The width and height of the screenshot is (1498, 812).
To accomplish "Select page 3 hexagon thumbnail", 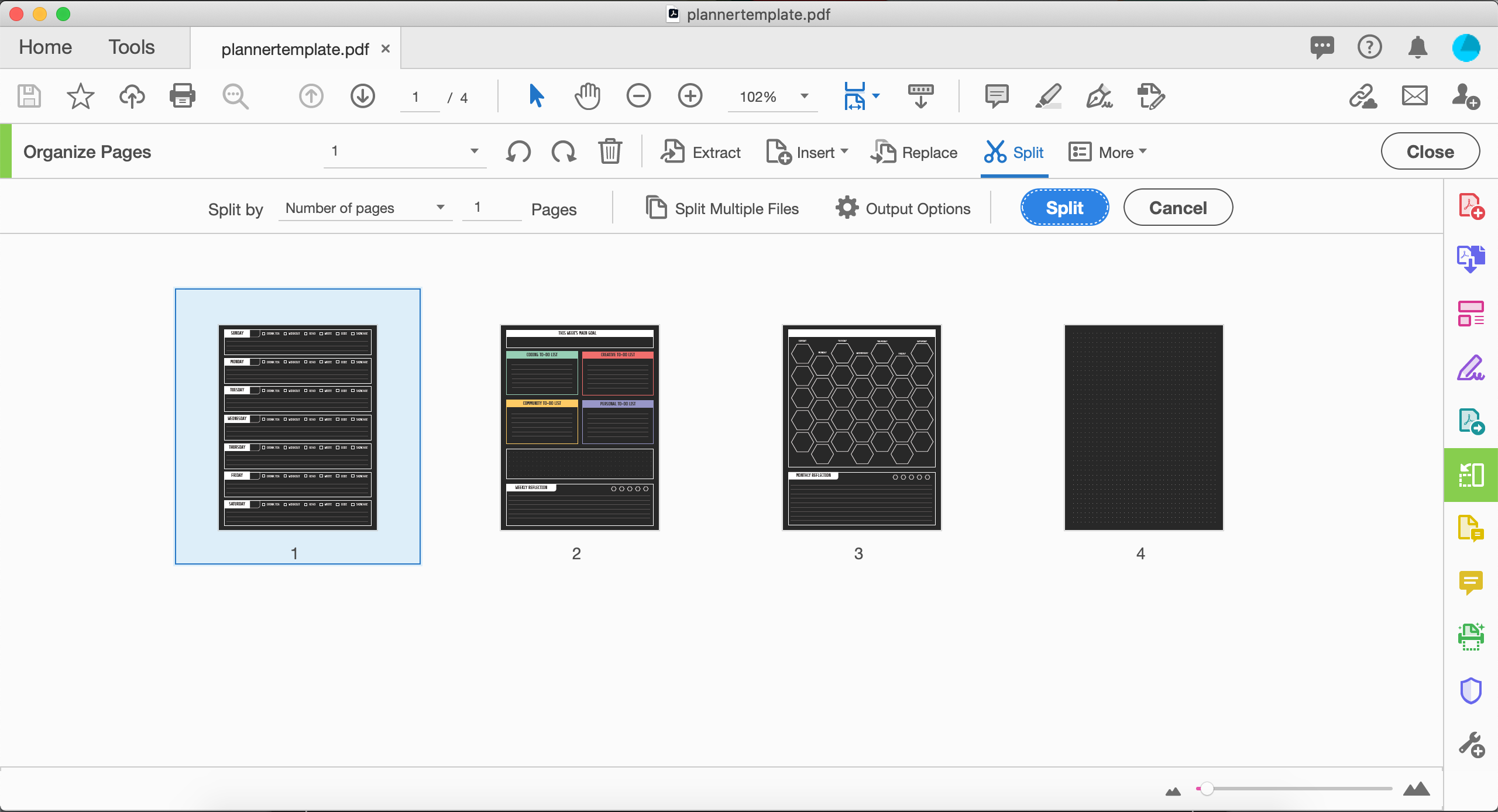I will pyautogui.click(x=861, y=428).
